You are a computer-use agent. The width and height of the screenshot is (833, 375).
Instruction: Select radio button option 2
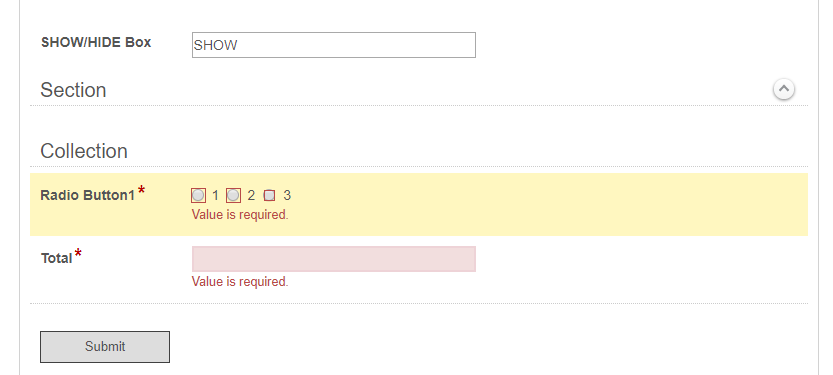(x=233, y=195)
